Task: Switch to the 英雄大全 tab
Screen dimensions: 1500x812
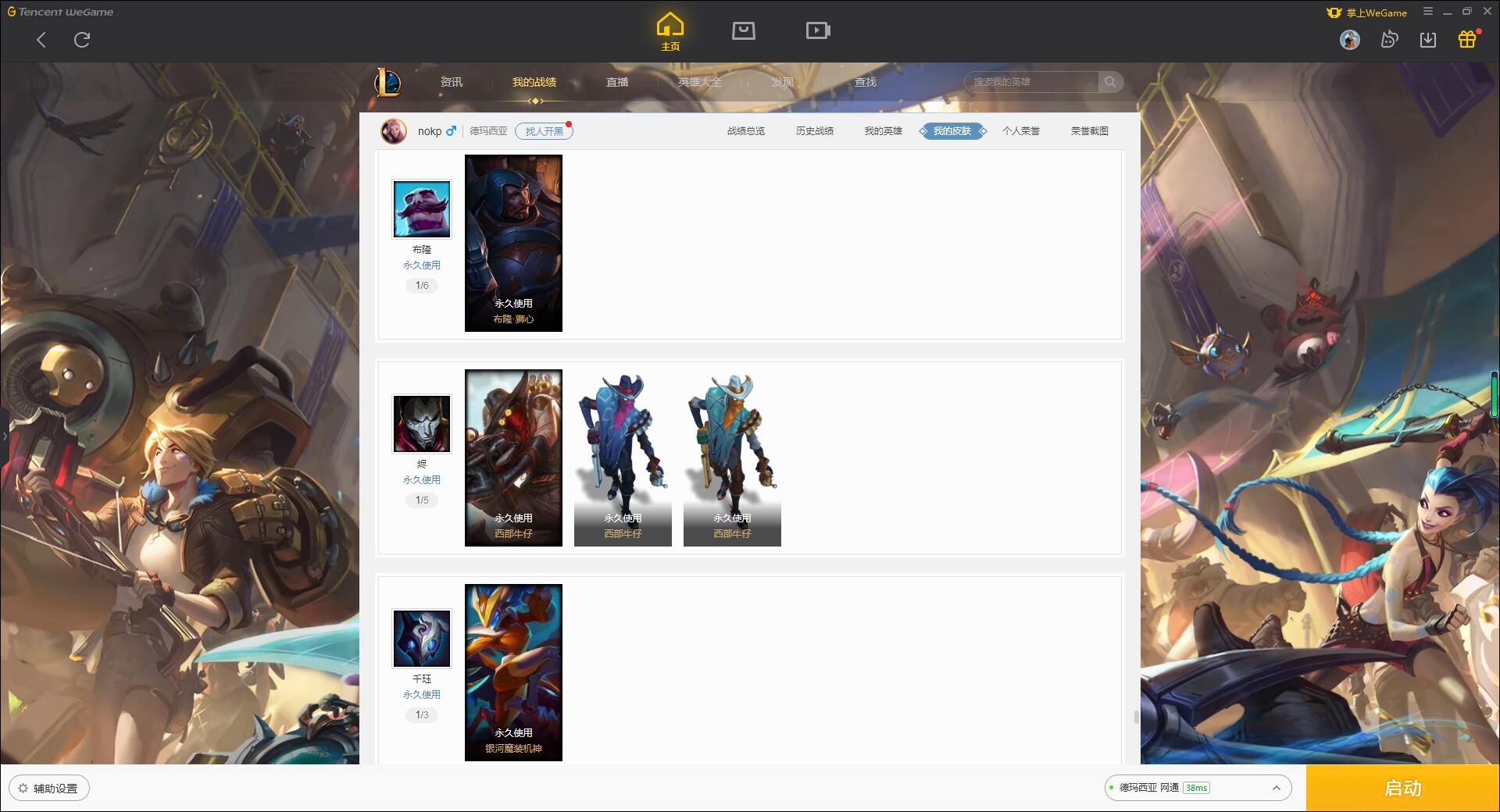Action: [x=700, y=82]
